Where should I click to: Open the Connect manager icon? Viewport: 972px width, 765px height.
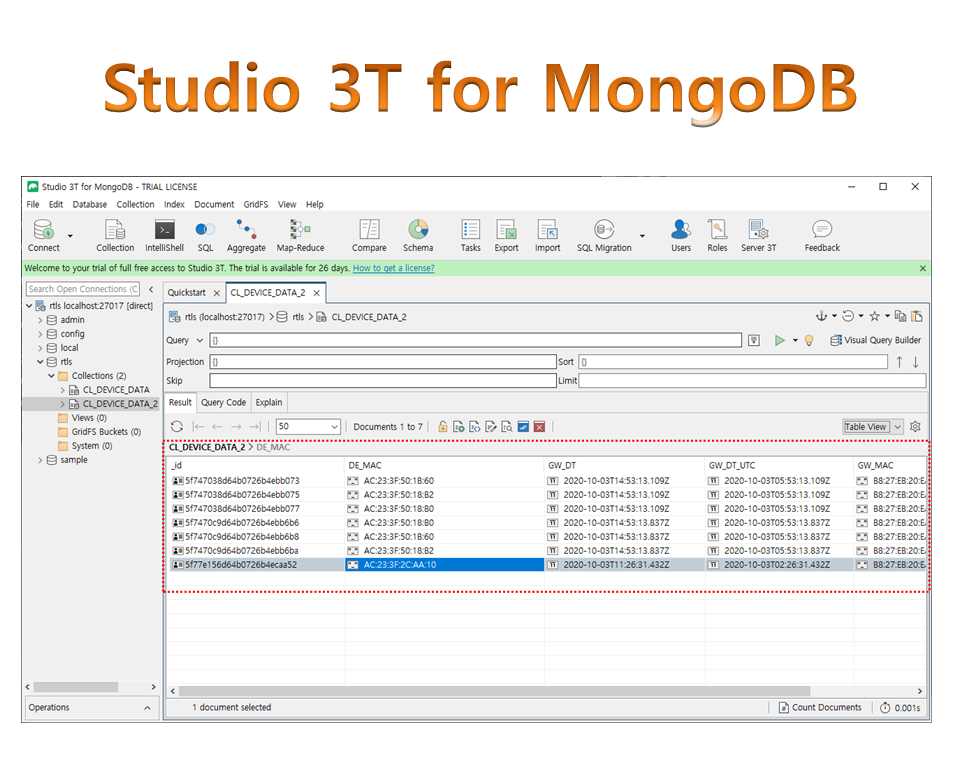[43, 230]
